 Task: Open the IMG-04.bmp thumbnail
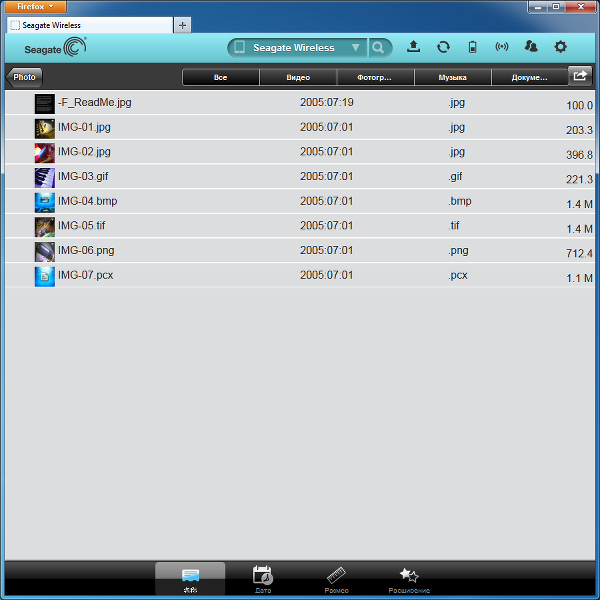pyautogui.click(x=45, y=202)
